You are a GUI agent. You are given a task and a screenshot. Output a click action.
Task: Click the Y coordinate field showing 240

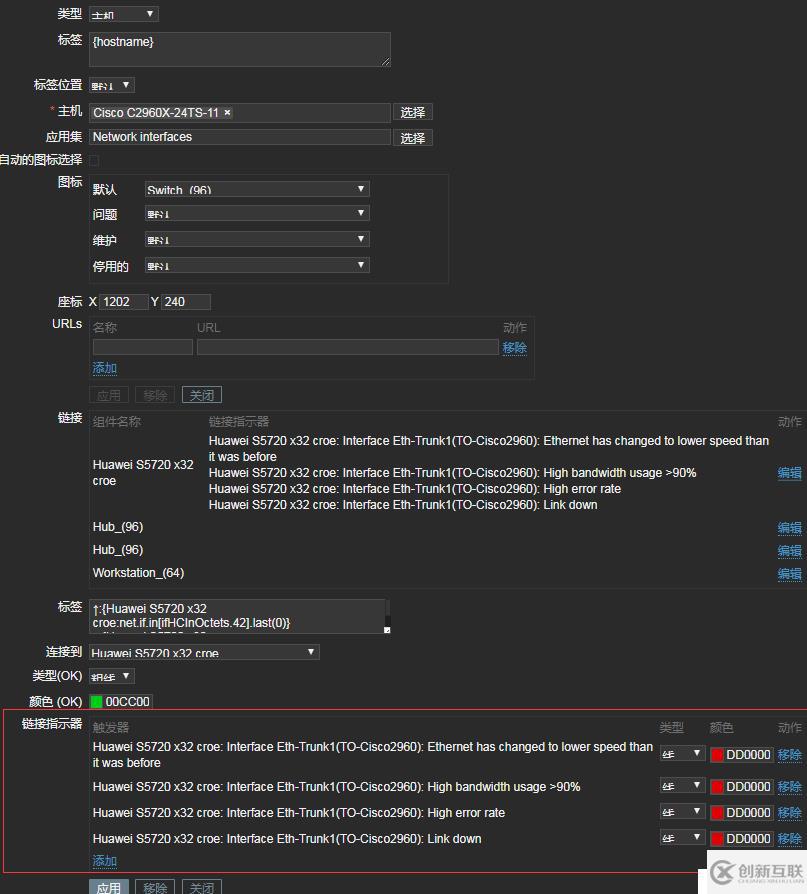coord(185,302)
